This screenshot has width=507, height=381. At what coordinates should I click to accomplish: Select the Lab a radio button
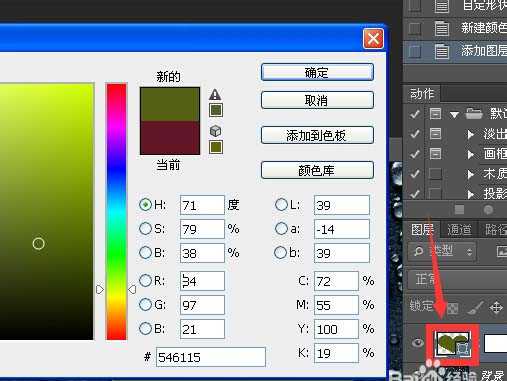coord(281,229)
